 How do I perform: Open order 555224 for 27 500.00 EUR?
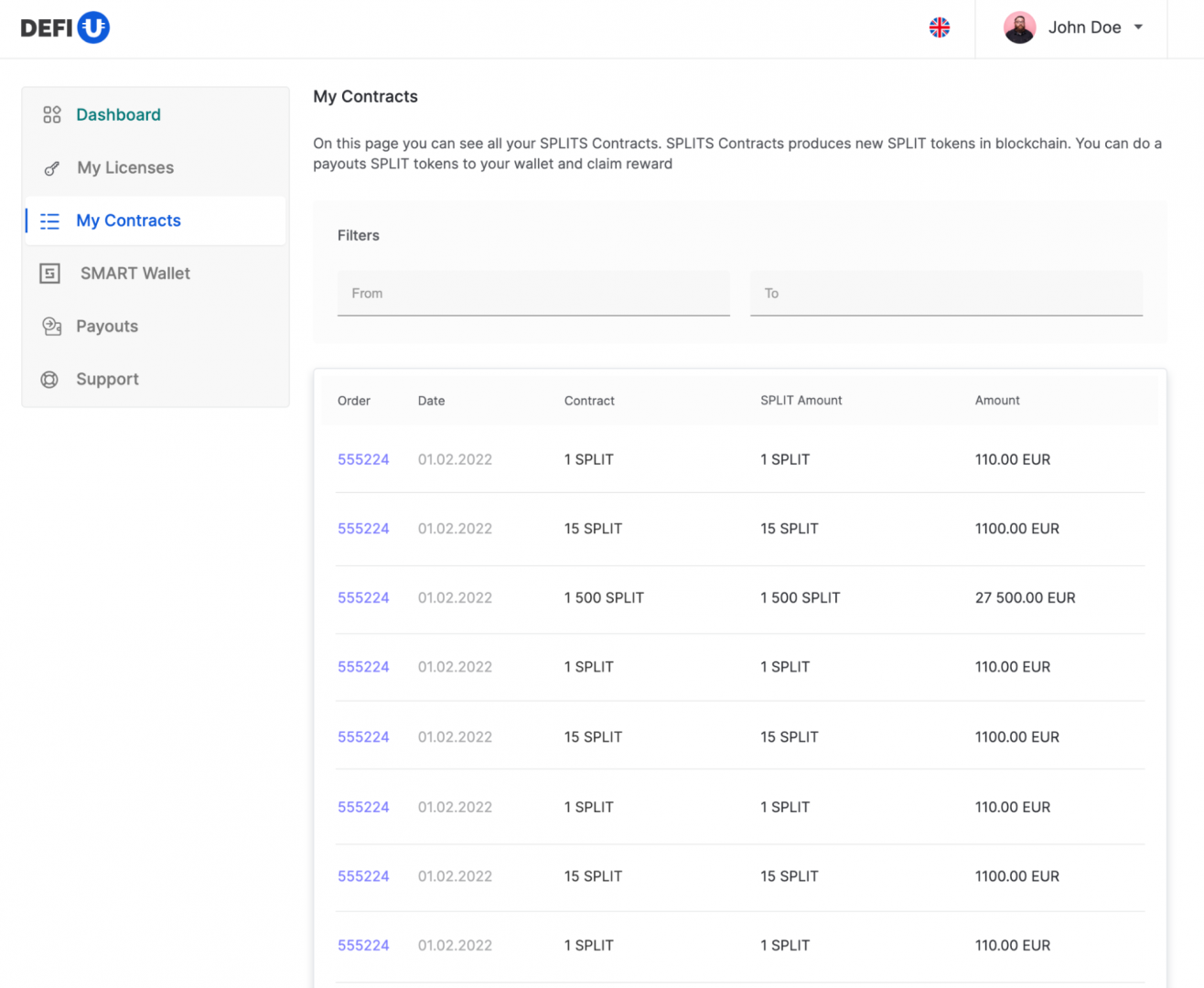[363, 597]
